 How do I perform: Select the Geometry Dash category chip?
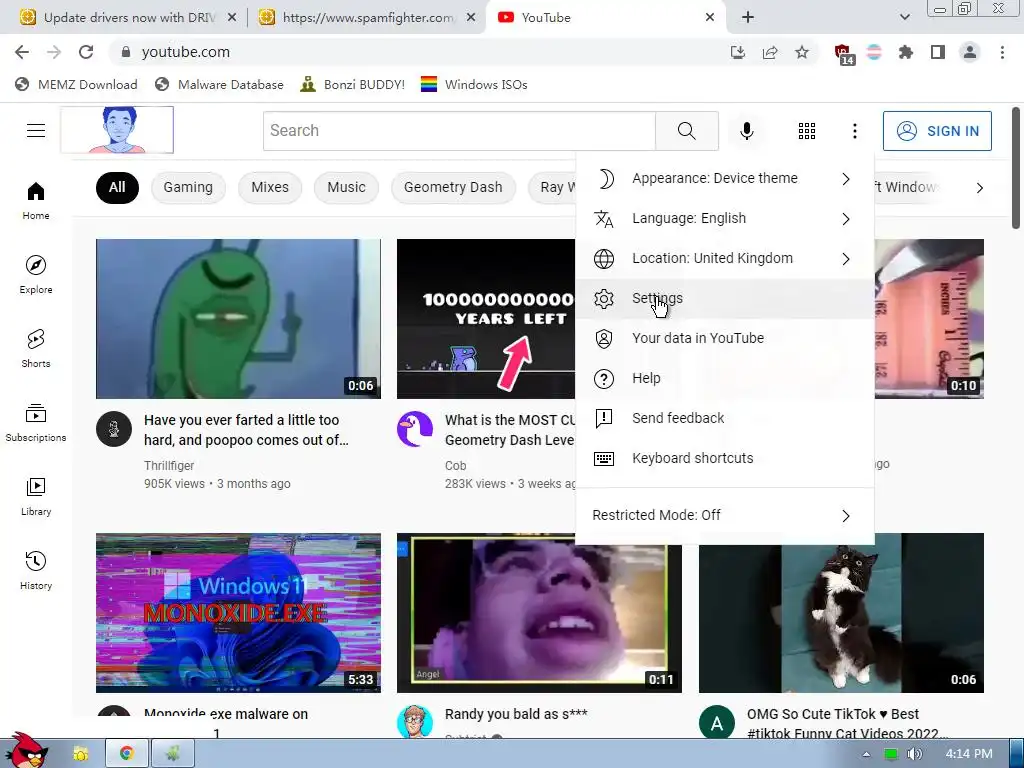coord(453,187)
